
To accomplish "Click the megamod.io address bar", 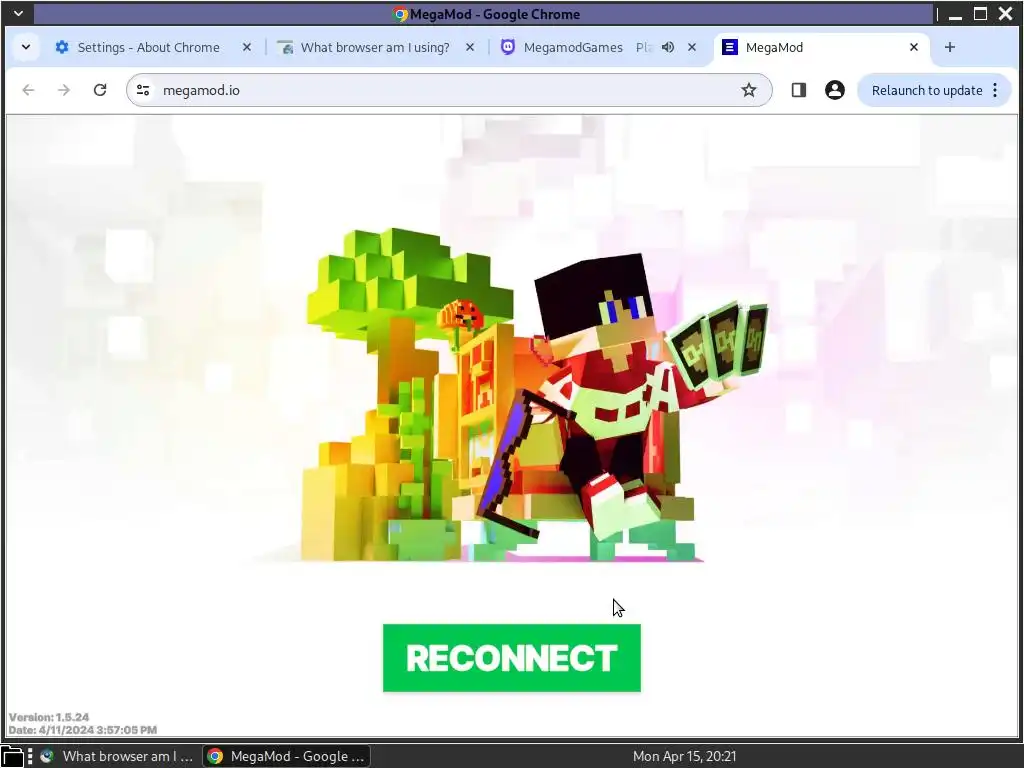I will (x=449, y=90).
